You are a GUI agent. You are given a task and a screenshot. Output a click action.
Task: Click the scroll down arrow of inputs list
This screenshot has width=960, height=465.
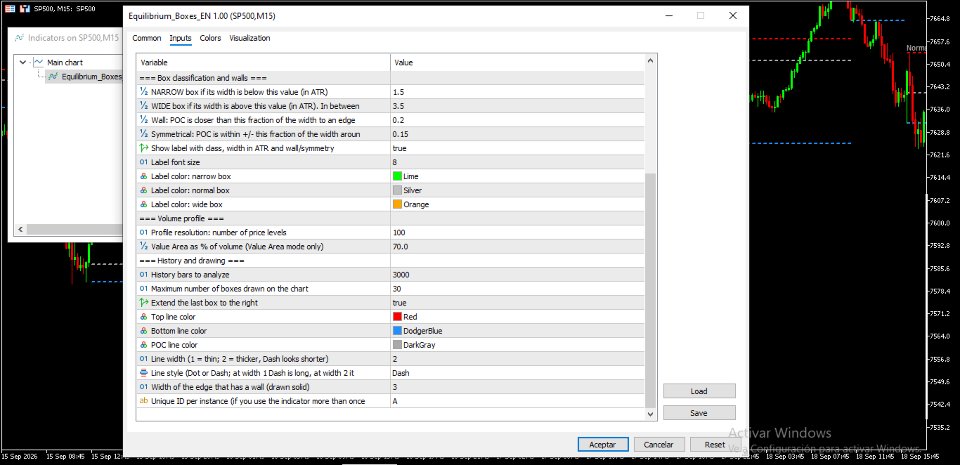651,414
